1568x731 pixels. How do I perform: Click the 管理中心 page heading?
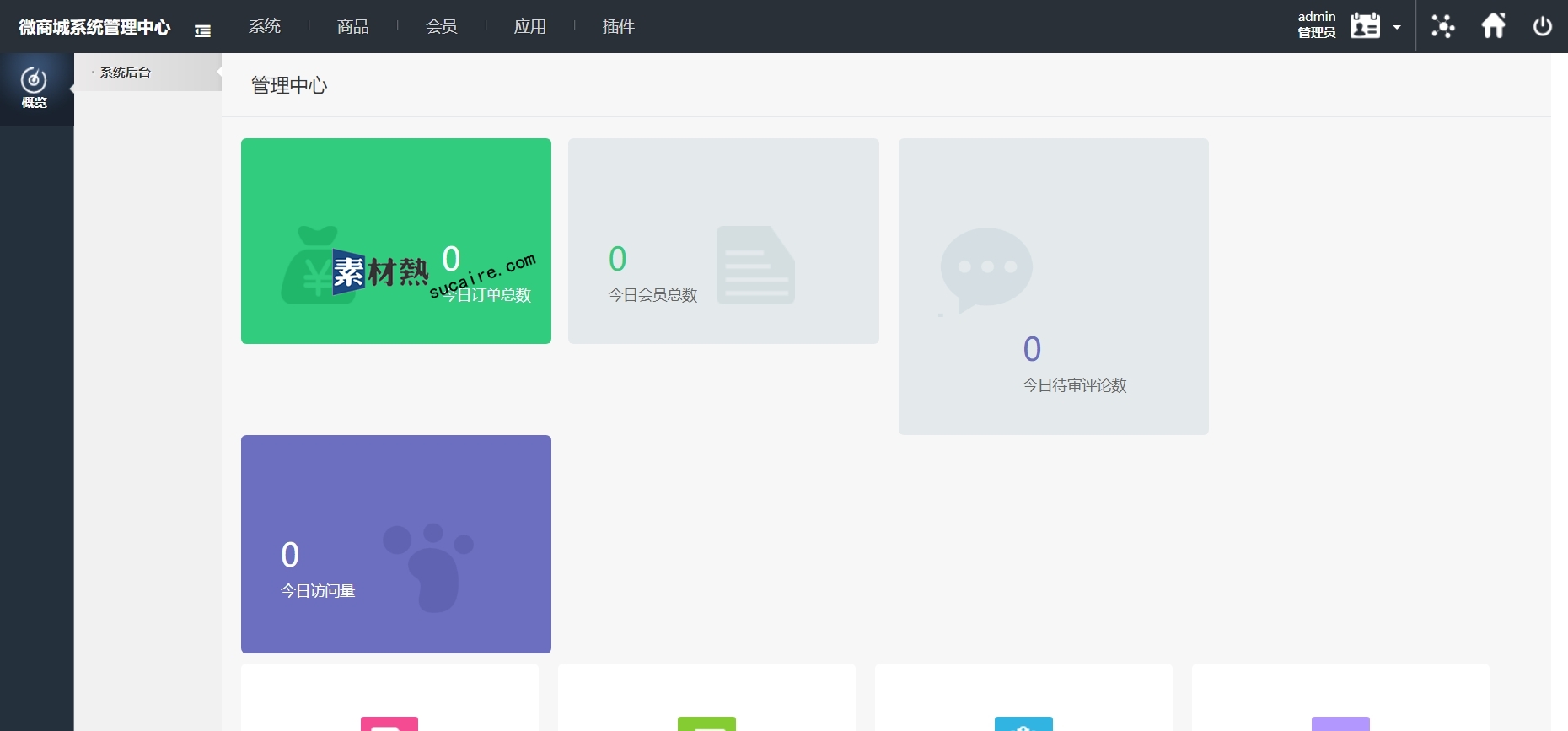[289, 85]
